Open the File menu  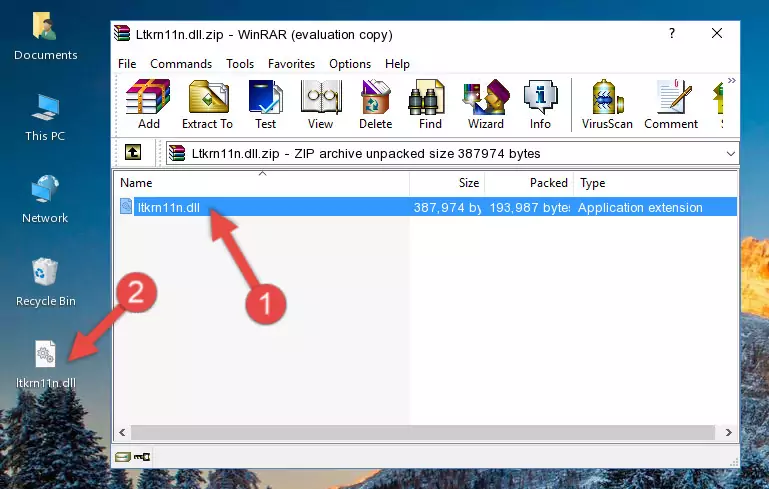(127, 64)
